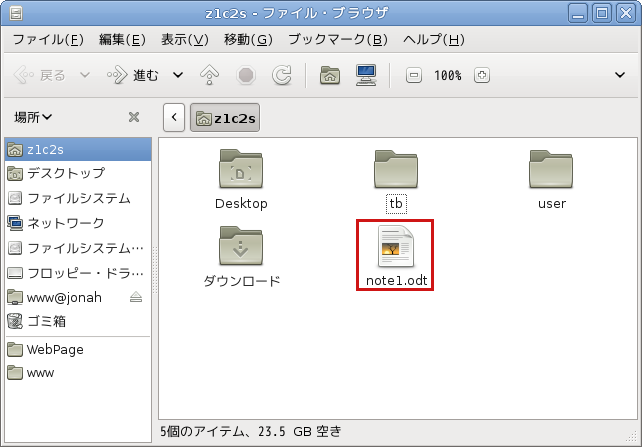Click the 進む forward button
This screenshot has width=642, height=447.
tap(133, 75)
